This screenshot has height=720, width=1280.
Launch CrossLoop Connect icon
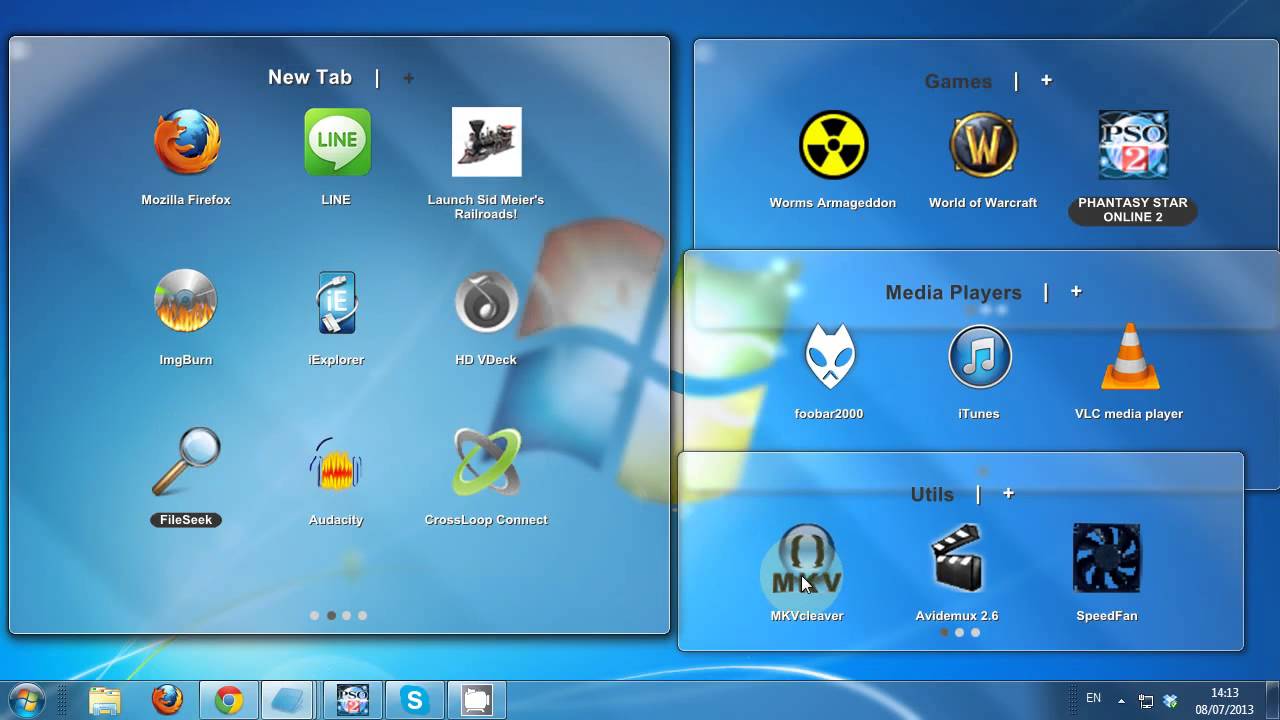(x=486, y=462)
